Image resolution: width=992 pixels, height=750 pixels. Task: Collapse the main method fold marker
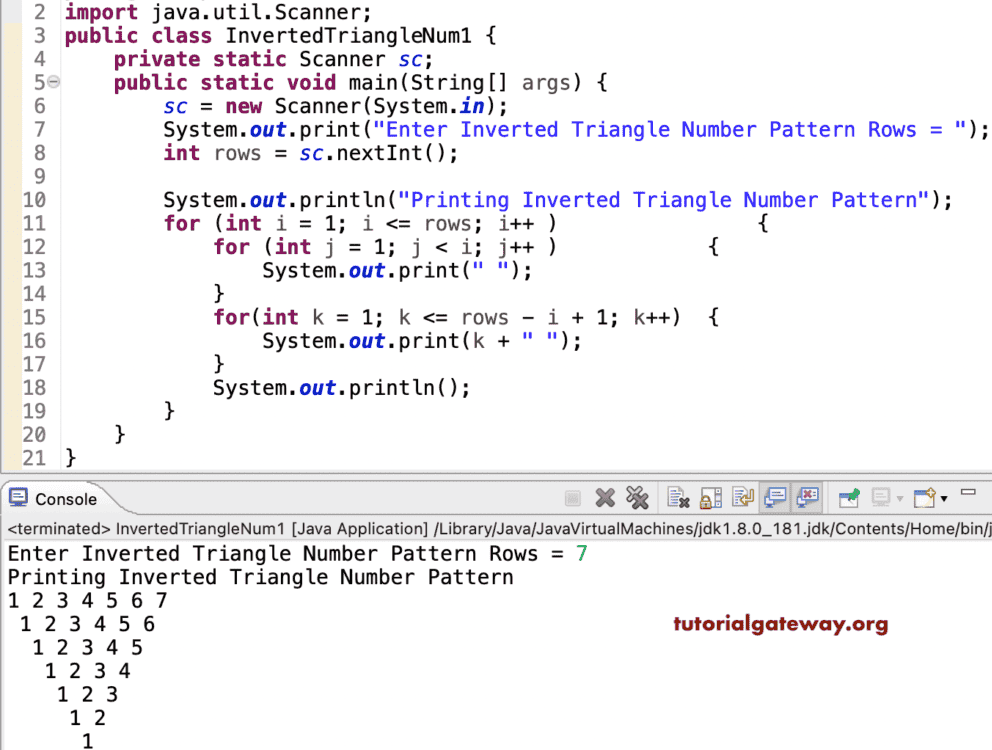[55, 81]
